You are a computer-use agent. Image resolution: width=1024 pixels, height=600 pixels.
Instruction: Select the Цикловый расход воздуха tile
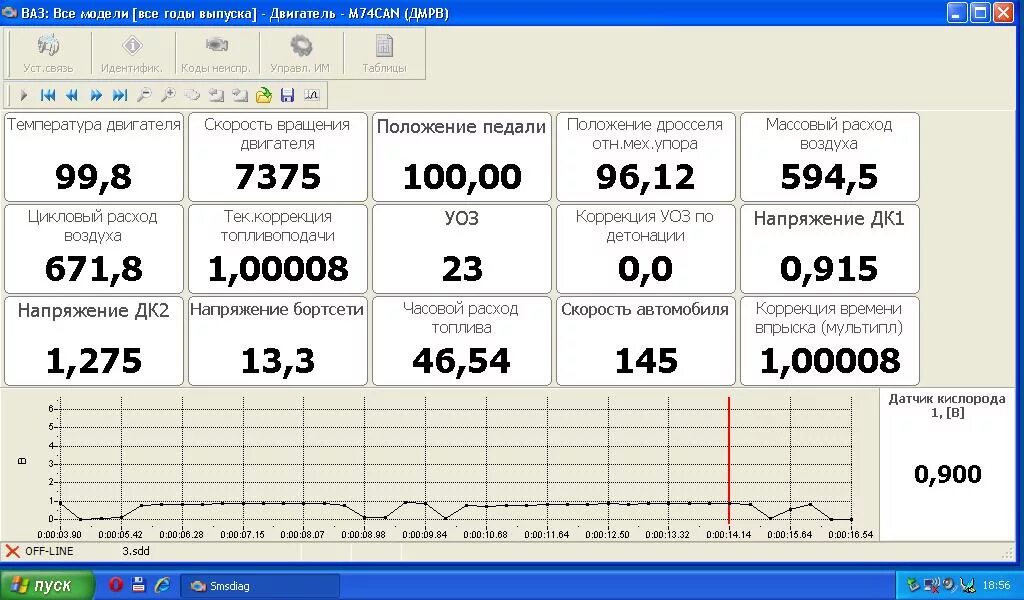pyautogui.click(x=94, y=249)
